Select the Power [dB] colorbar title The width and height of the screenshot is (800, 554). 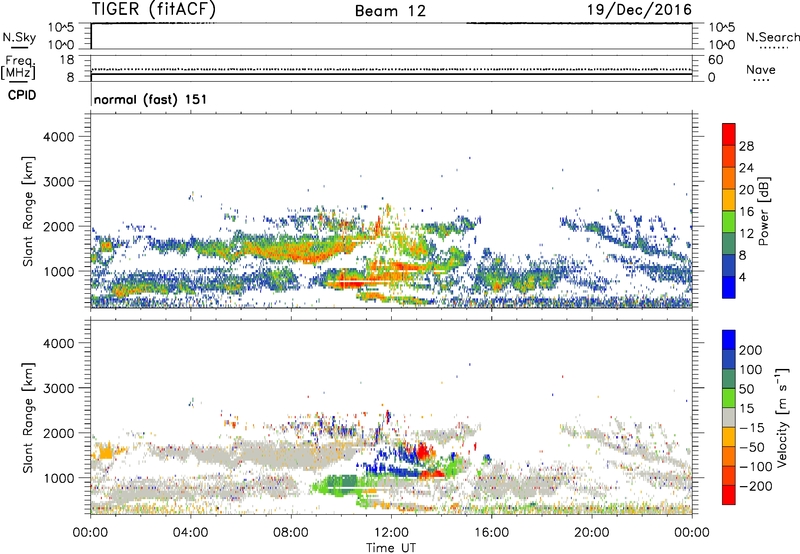763,211
